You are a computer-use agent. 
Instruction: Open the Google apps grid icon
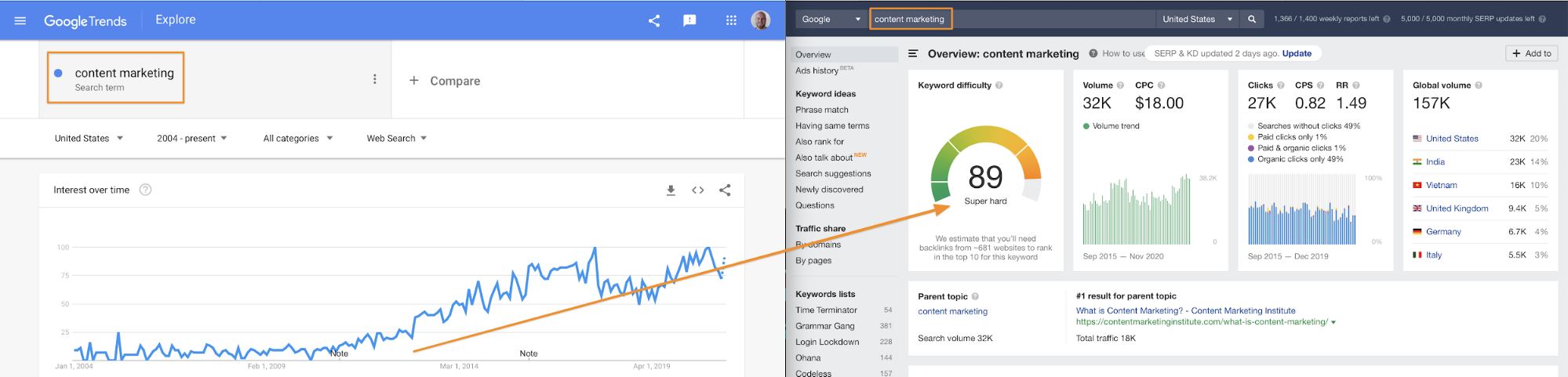point(731,20)
